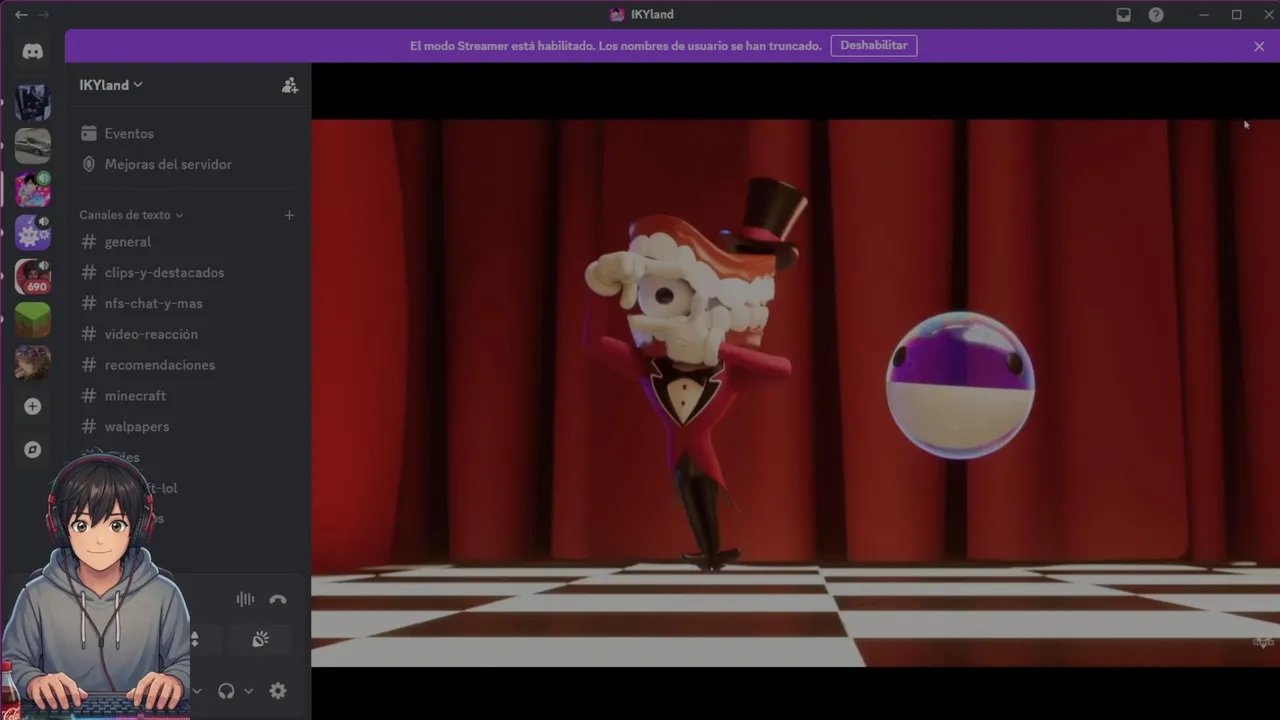Screen dimensions: 1280x720
Task: Collapse the Canales de texto category
Action: (x=131, y=215)
